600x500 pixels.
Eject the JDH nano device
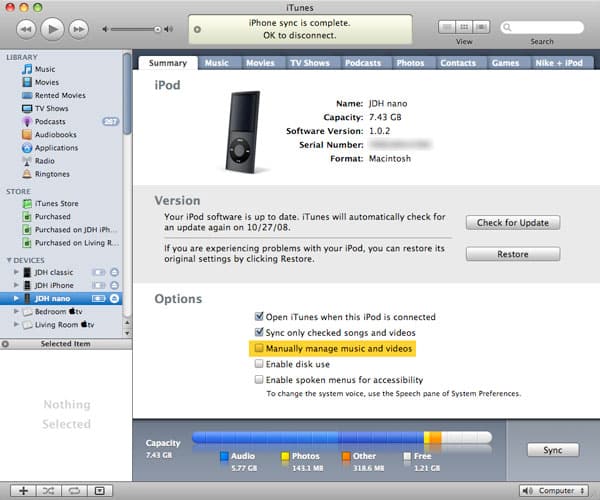tap(114, 298)
